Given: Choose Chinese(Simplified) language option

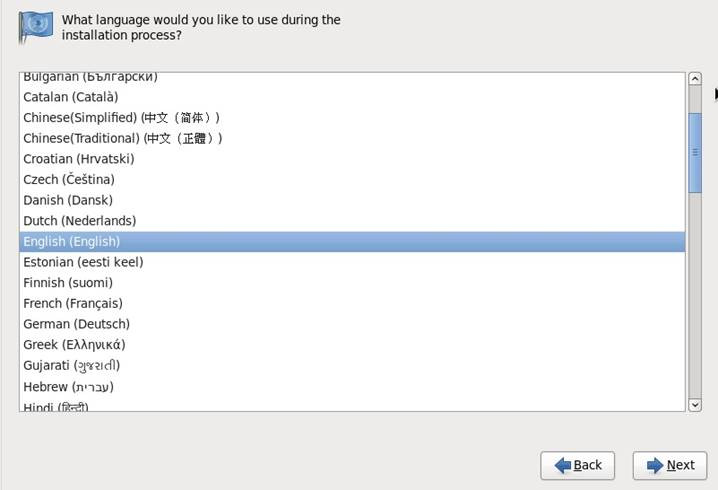Looking at the screenshot, I should [121, 118].
